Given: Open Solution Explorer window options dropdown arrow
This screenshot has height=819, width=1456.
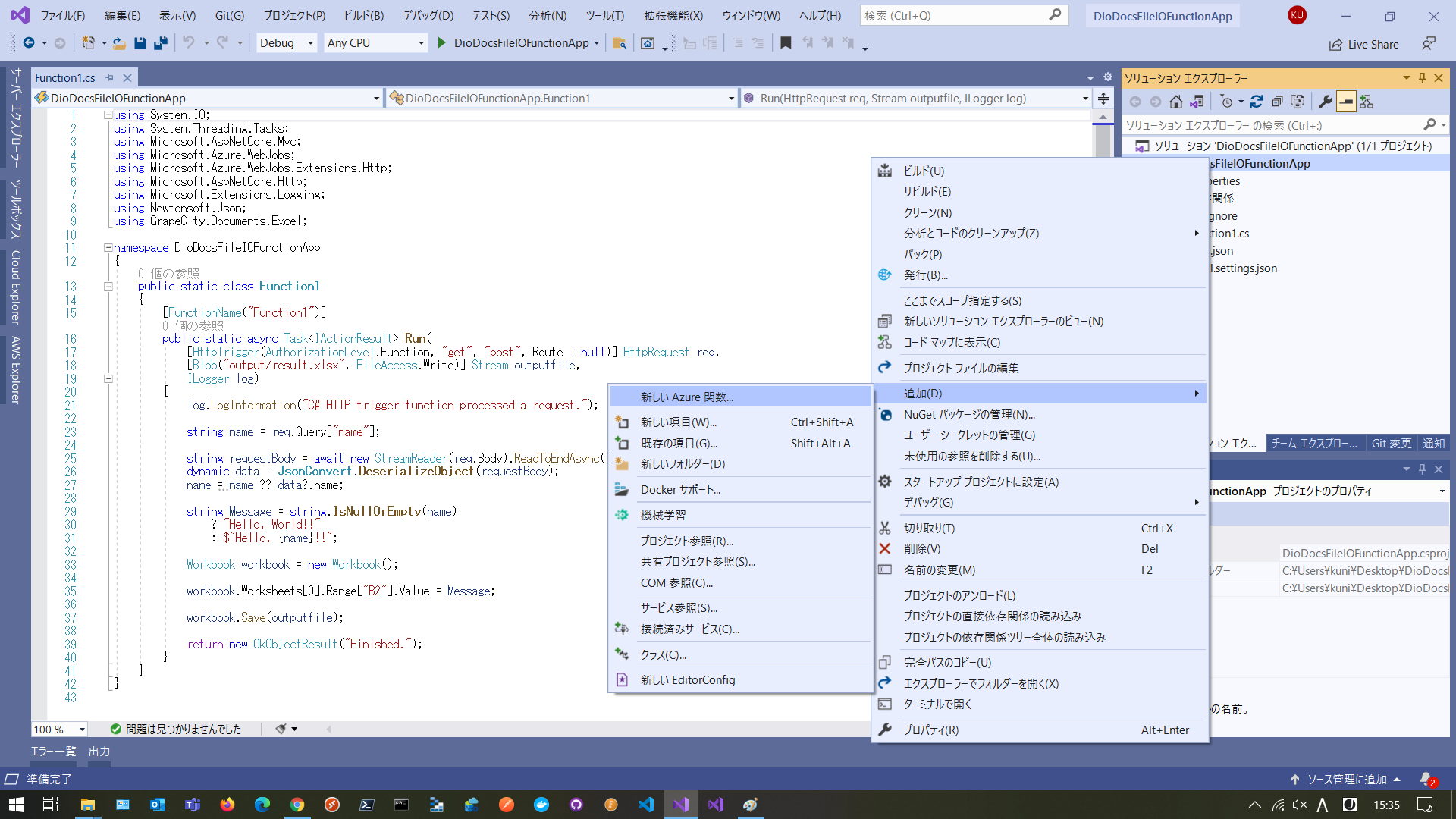Looking at the screenshot, I should pos(1407,78).
